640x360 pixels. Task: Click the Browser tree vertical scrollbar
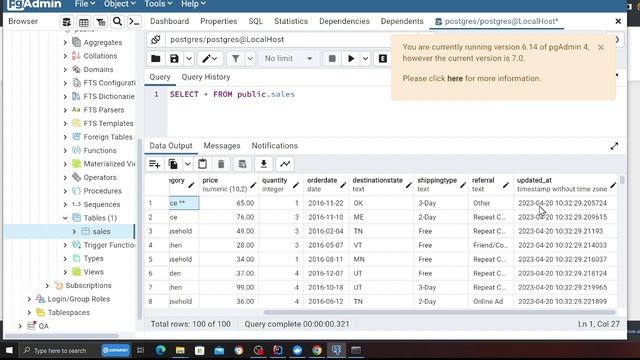tap(140, 229)
